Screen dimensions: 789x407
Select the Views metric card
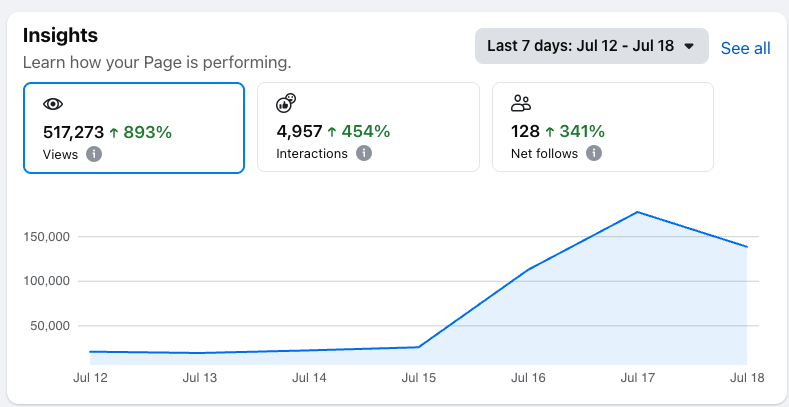(x=133, y=127)
